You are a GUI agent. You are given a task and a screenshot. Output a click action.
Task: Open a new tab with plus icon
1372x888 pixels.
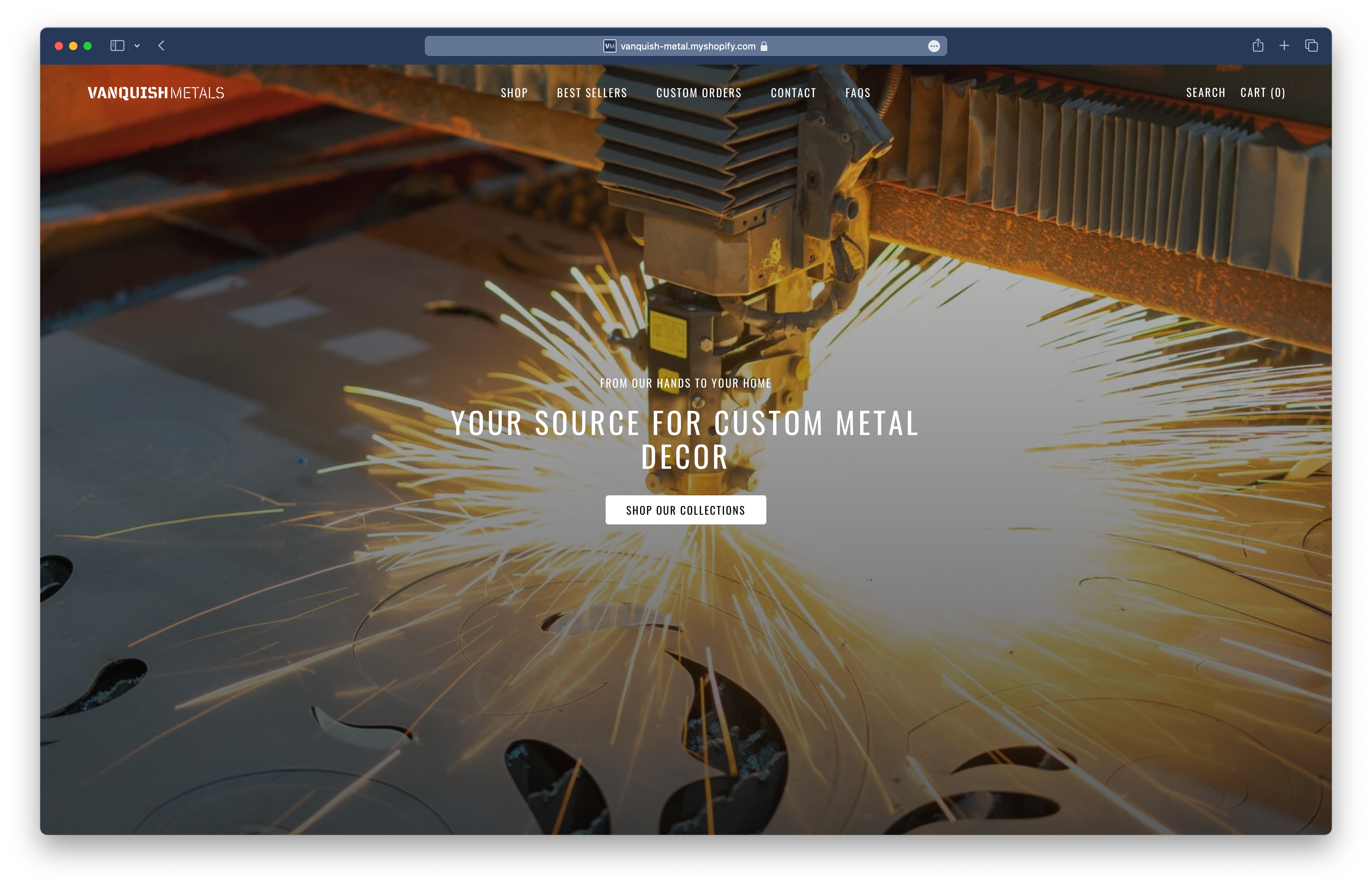(1284, 46)
